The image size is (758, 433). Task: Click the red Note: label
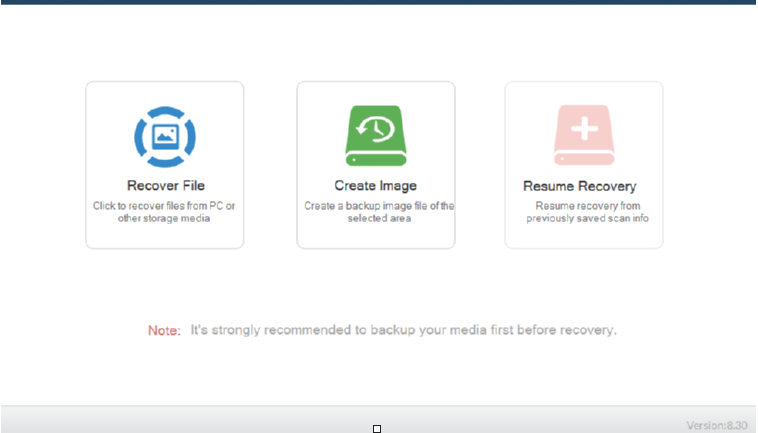tap(164, 331)
